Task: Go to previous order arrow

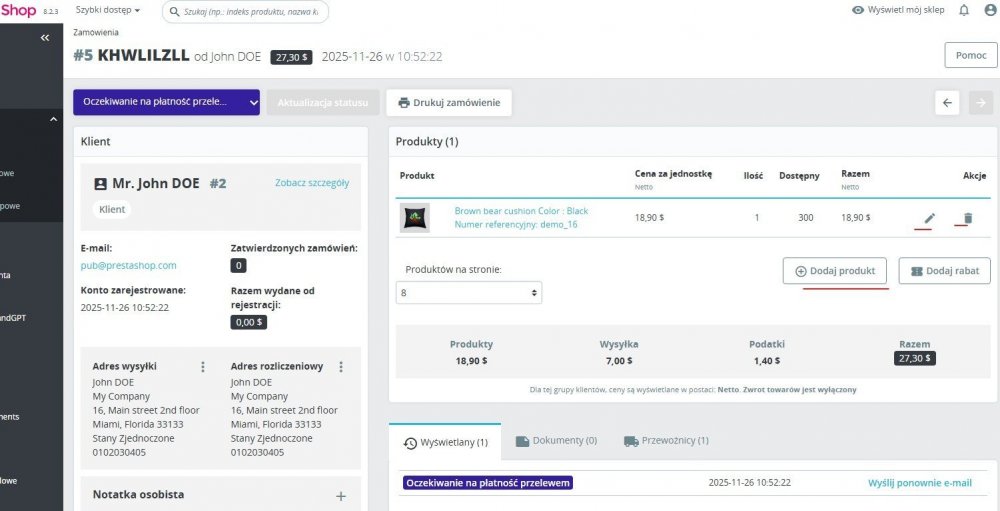Action: [x=947, y=103]
